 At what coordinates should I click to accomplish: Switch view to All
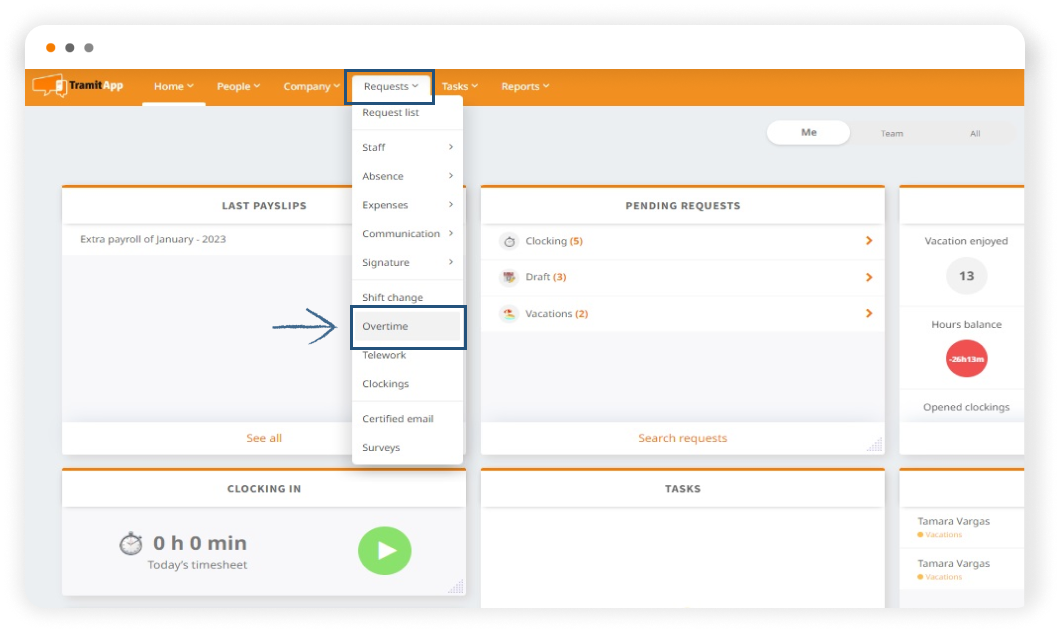coord(974,133)
